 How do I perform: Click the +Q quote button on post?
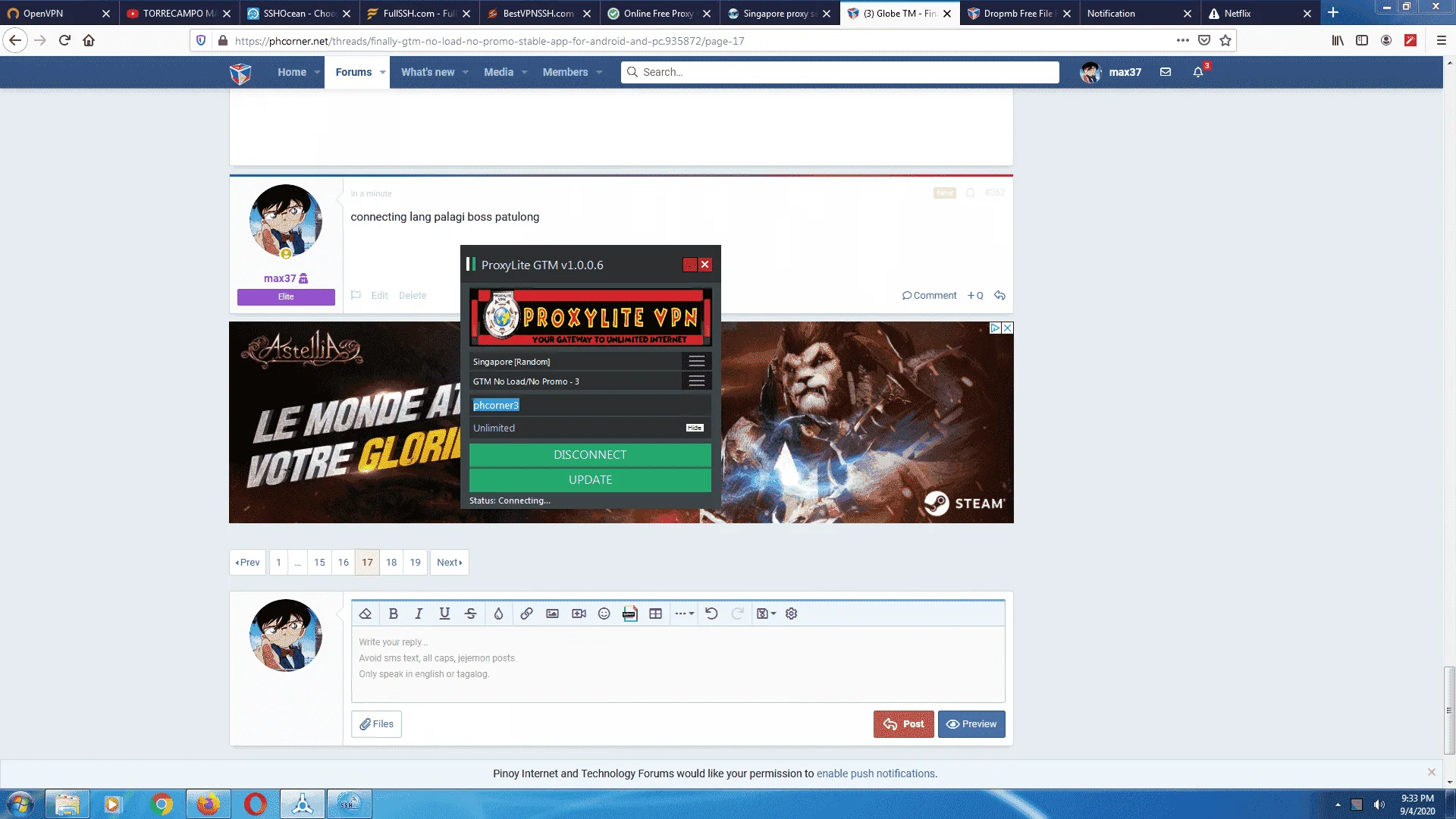point(975,296)
